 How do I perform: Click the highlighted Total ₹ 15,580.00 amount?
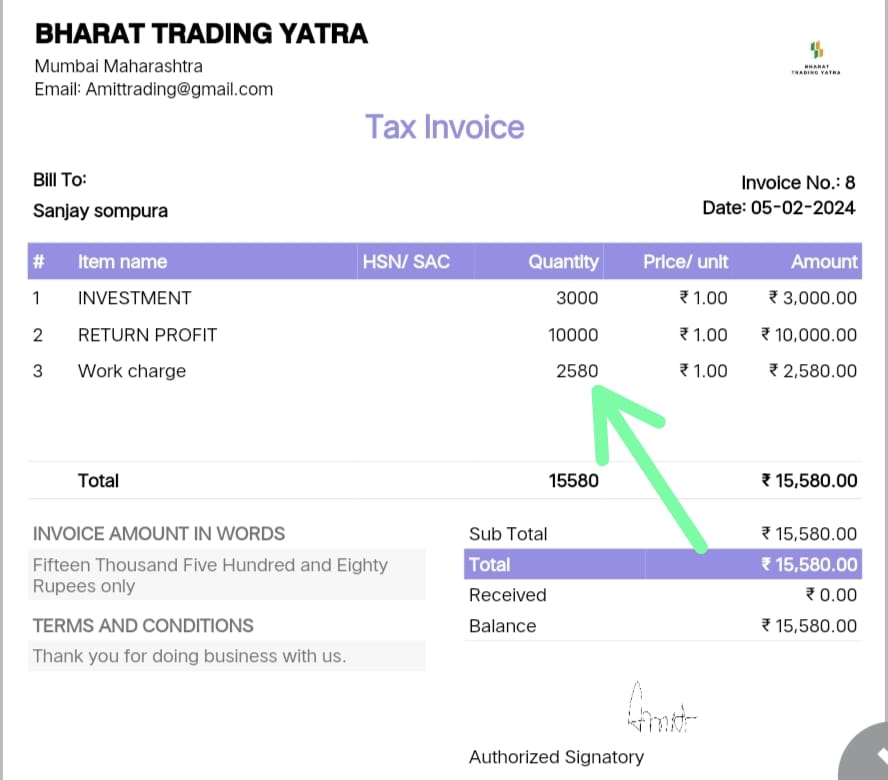(809, 565)
